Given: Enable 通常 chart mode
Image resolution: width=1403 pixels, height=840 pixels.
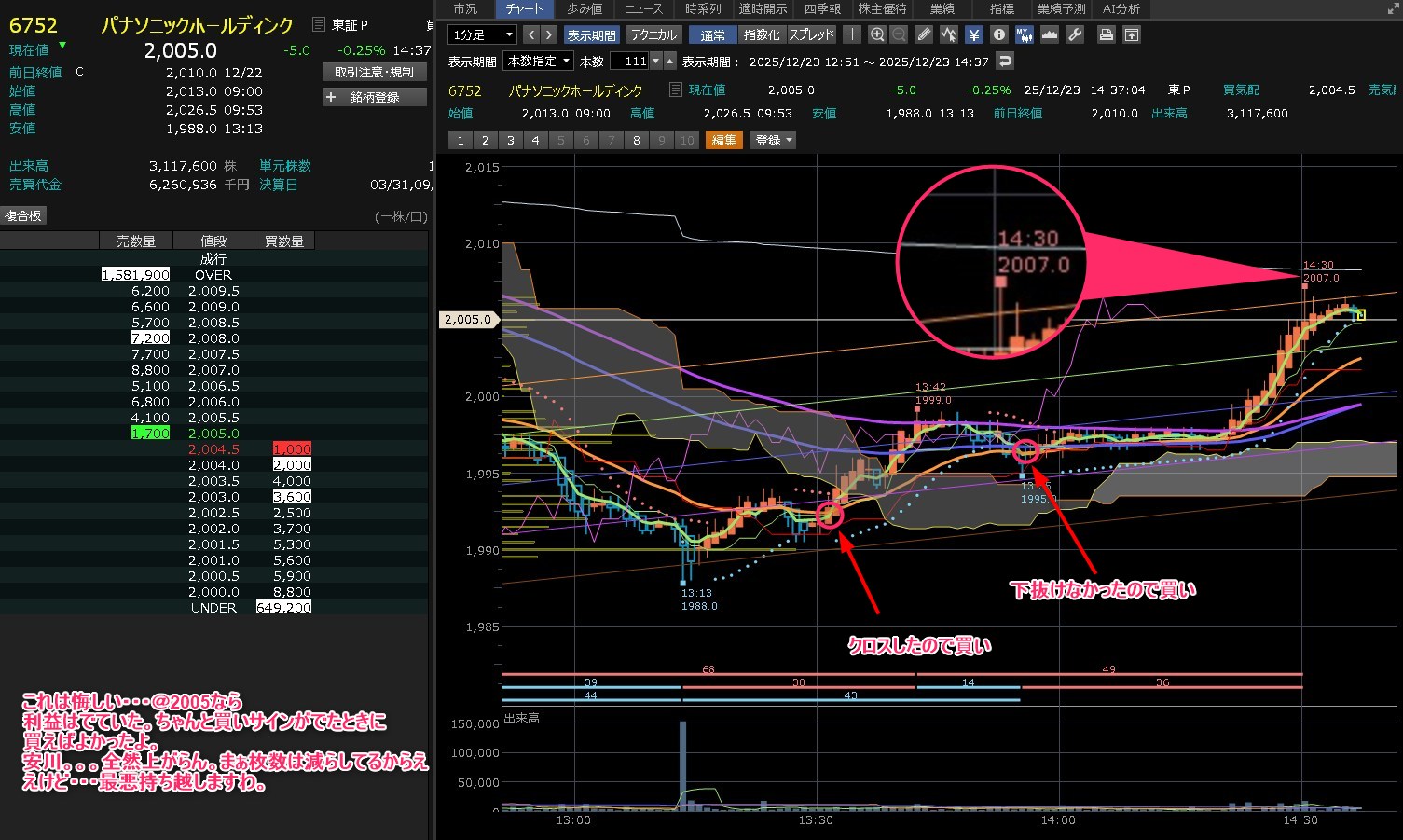Looking at the screenshot, I should click(x=713, y=34).
